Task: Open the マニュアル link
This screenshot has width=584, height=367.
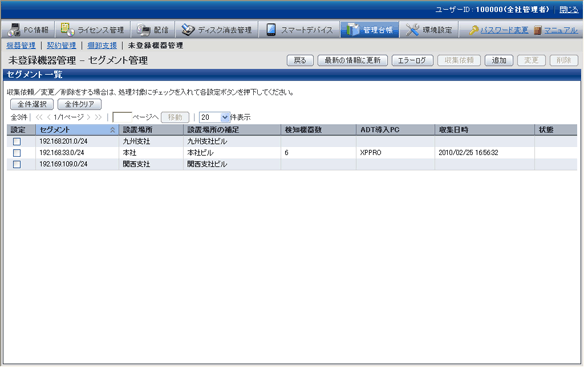Action: point(561,30)
